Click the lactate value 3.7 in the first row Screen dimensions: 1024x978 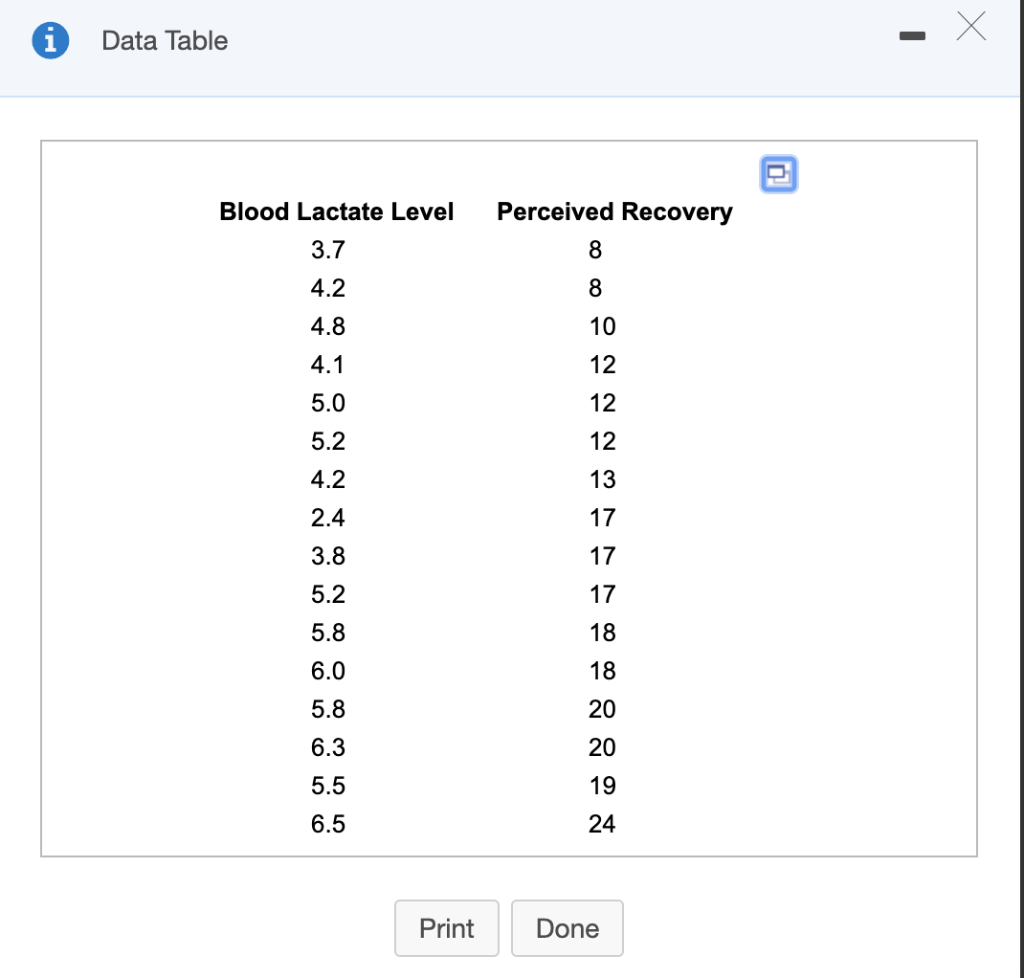coord(328,250)
